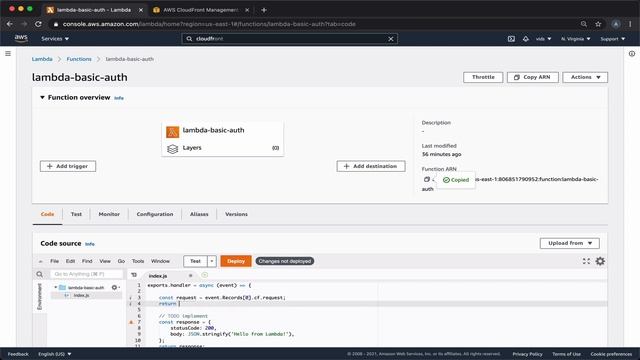640x360 pixels.
Task: Collapse the Function overview section
Action: coord(42,98)
